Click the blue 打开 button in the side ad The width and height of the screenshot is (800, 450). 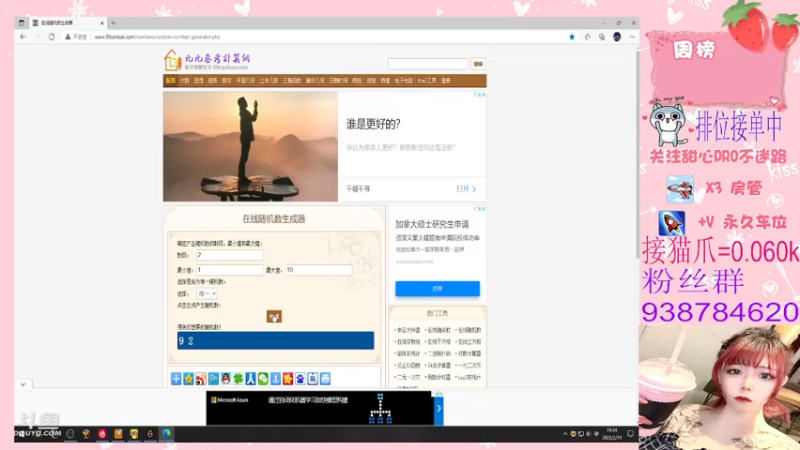coord(437,288)
